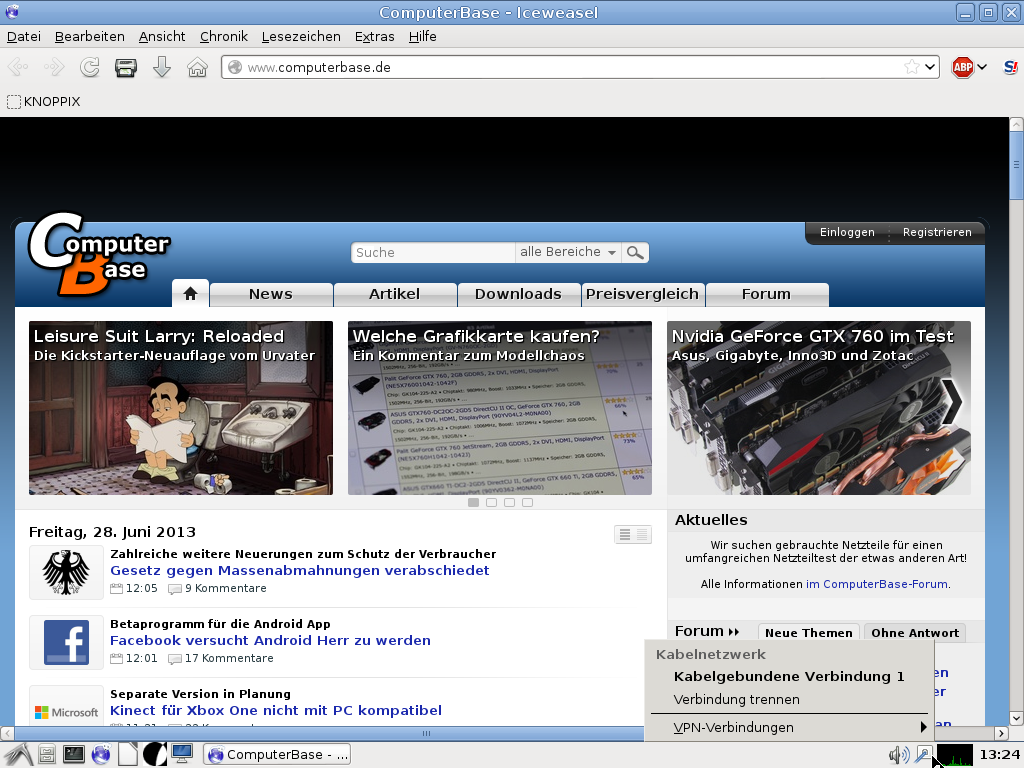
Task: Click the CPU usage monitor graph
Action: [954, 755]
